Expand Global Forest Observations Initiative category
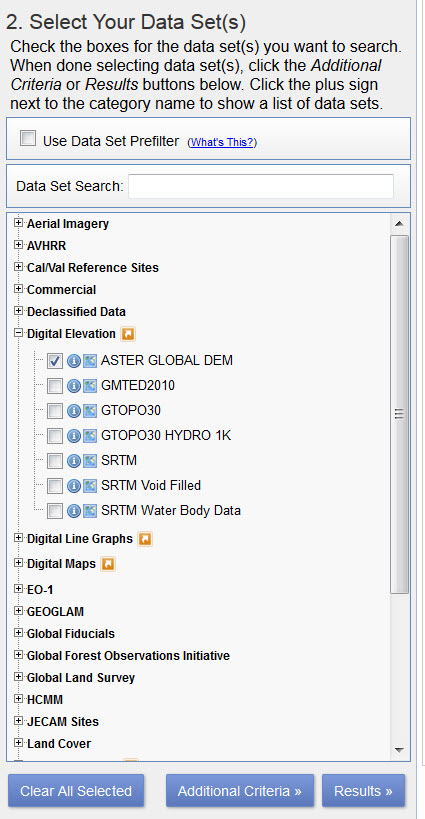Image resolution: width=425 pixels, height=819 pixels. (x=19, y=654)
